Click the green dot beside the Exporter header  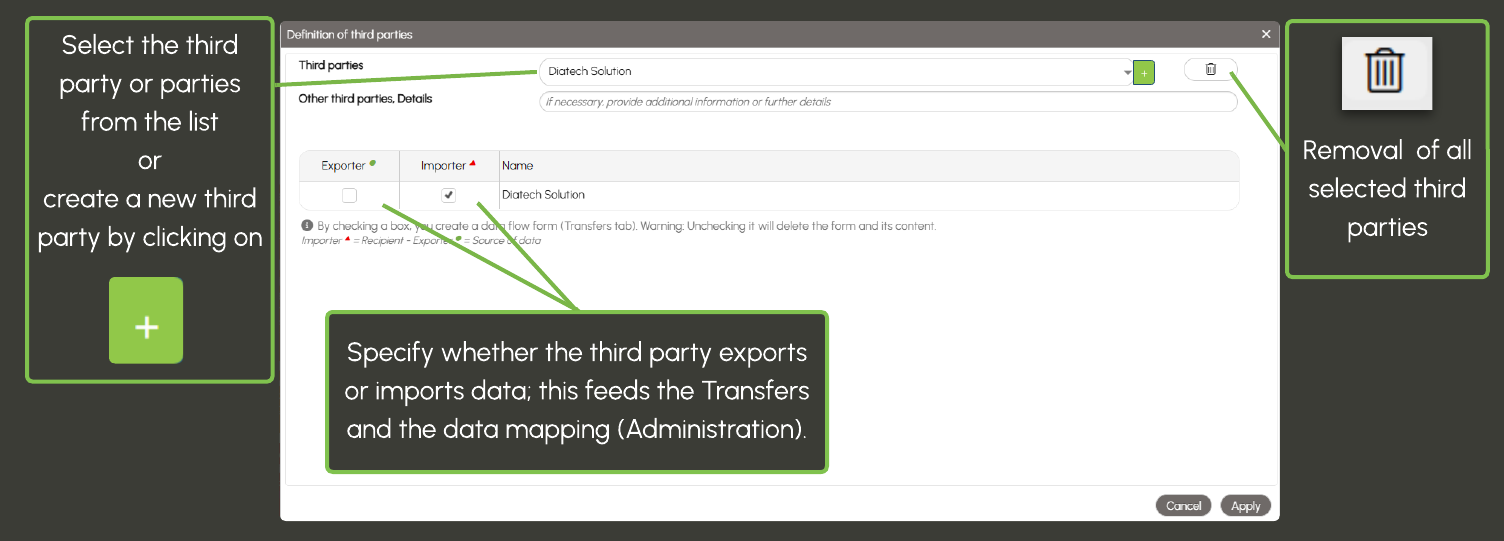click(373, 163)
